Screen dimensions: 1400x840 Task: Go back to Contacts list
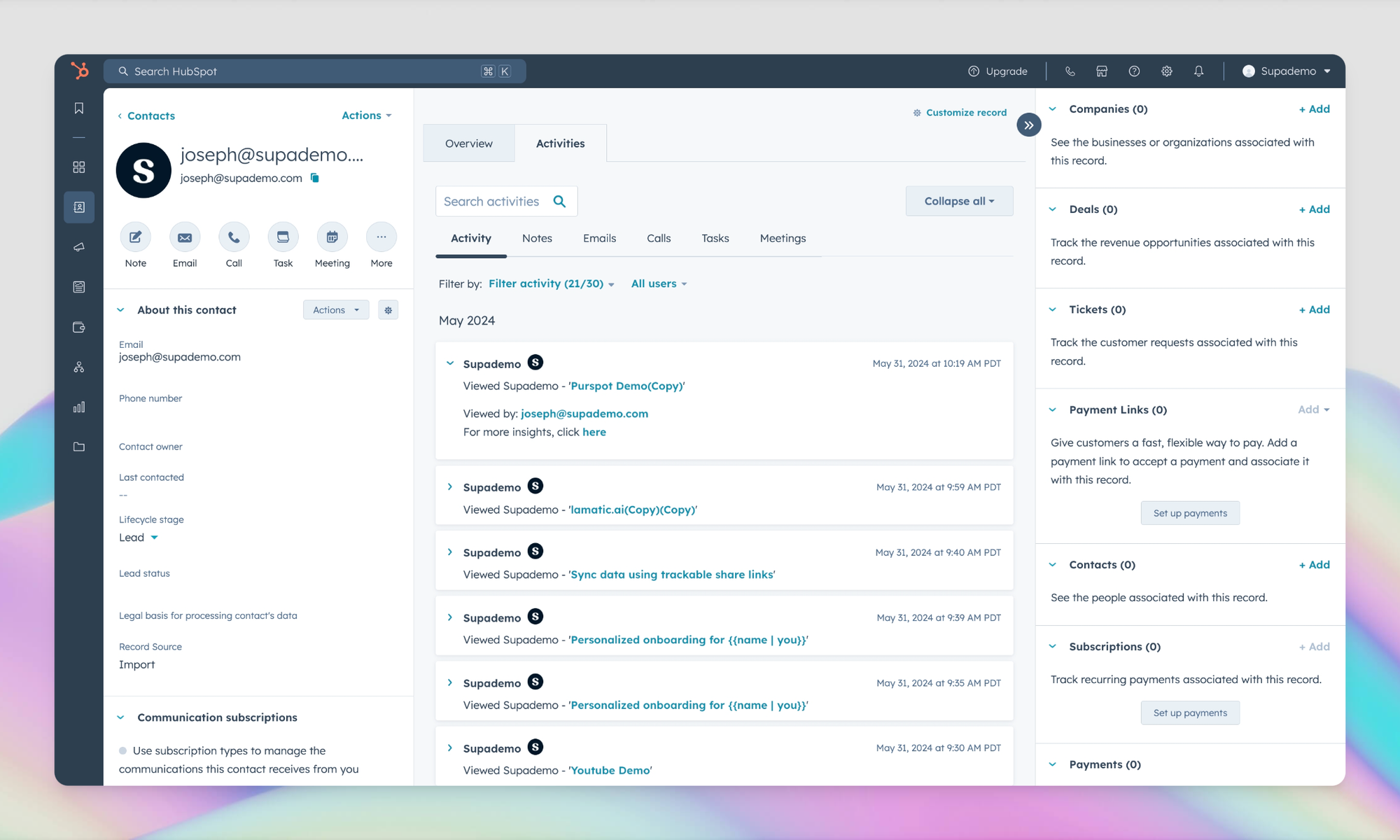(x=146, y=115)
